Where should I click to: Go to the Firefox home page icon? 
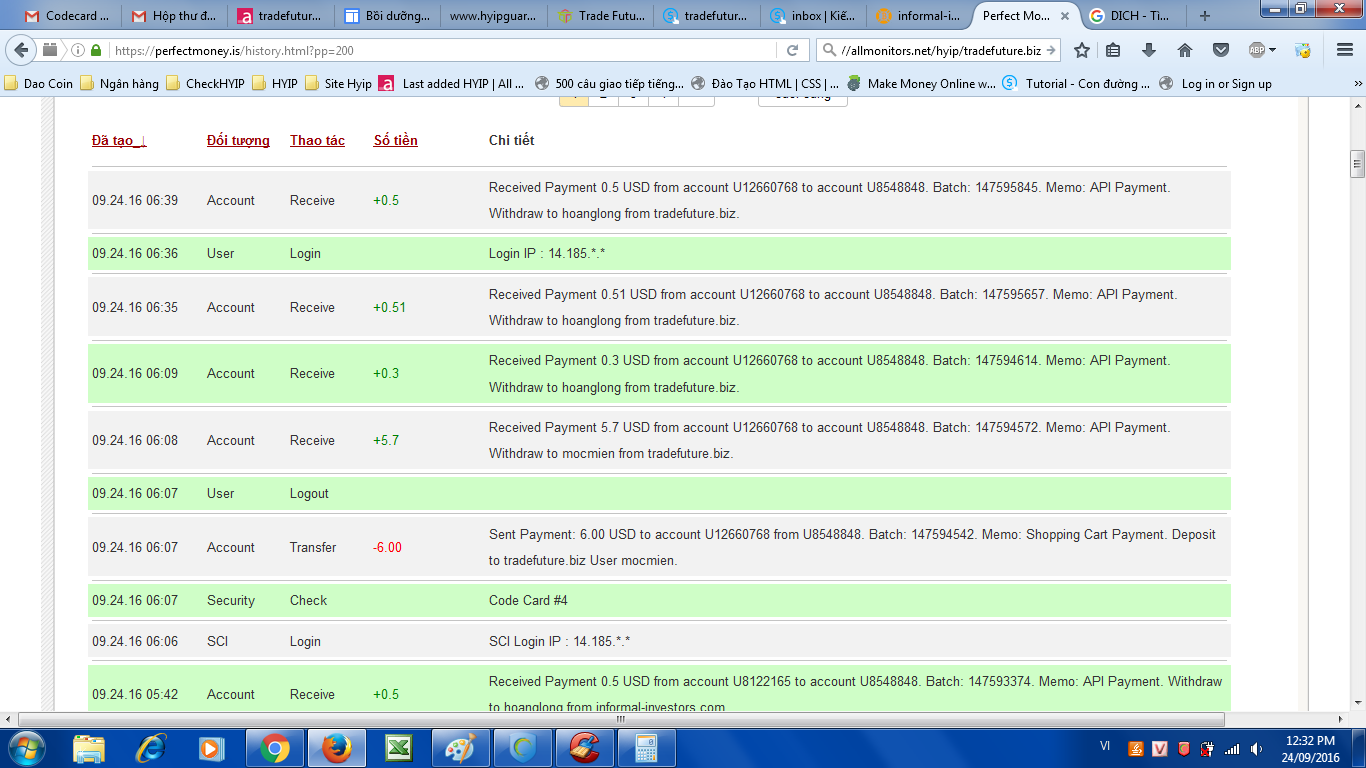[1185, 50]
